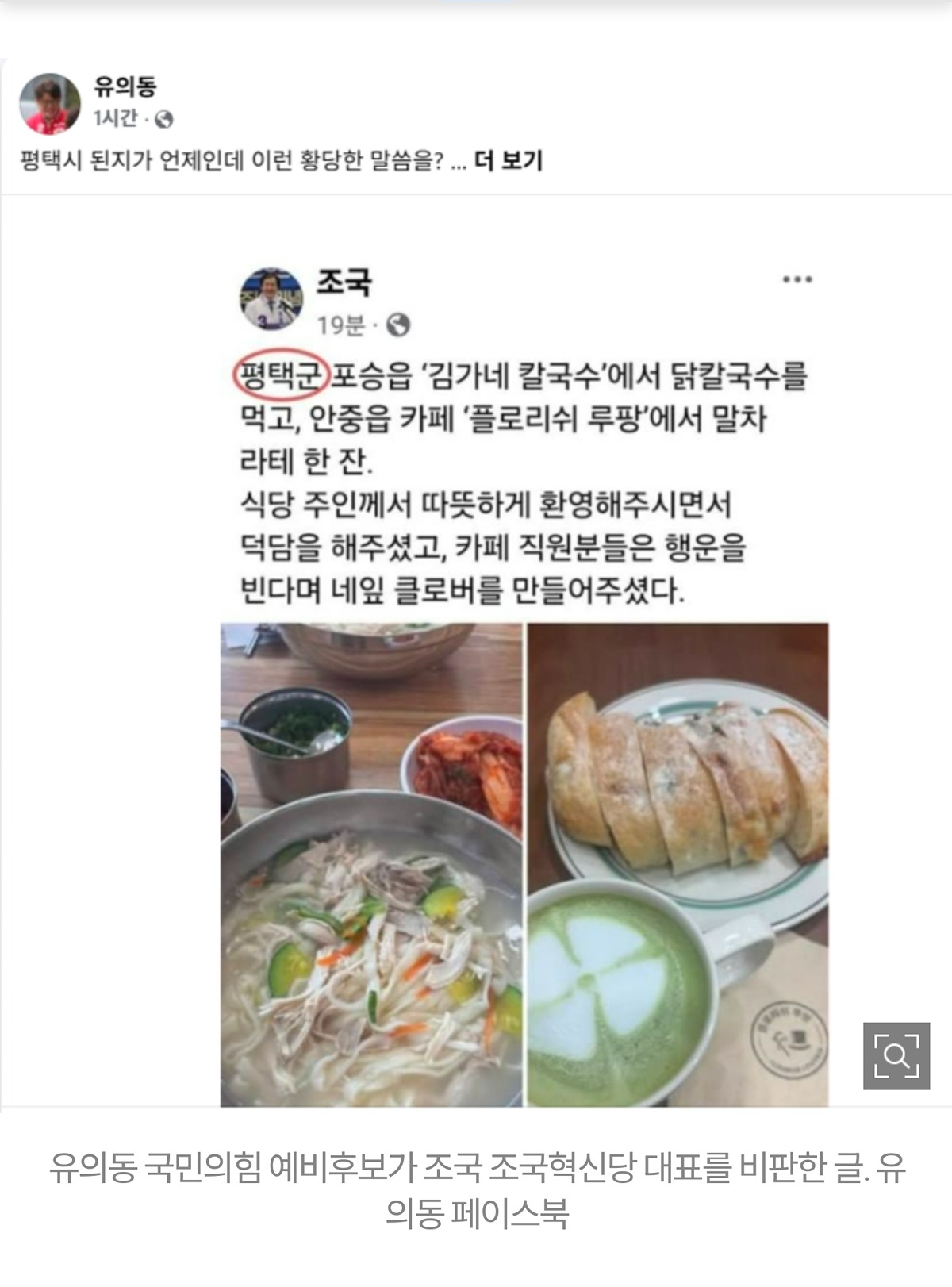View the chicken kalguksu noodle photo
952x1287 pixels.
click(x=371, y=865)
